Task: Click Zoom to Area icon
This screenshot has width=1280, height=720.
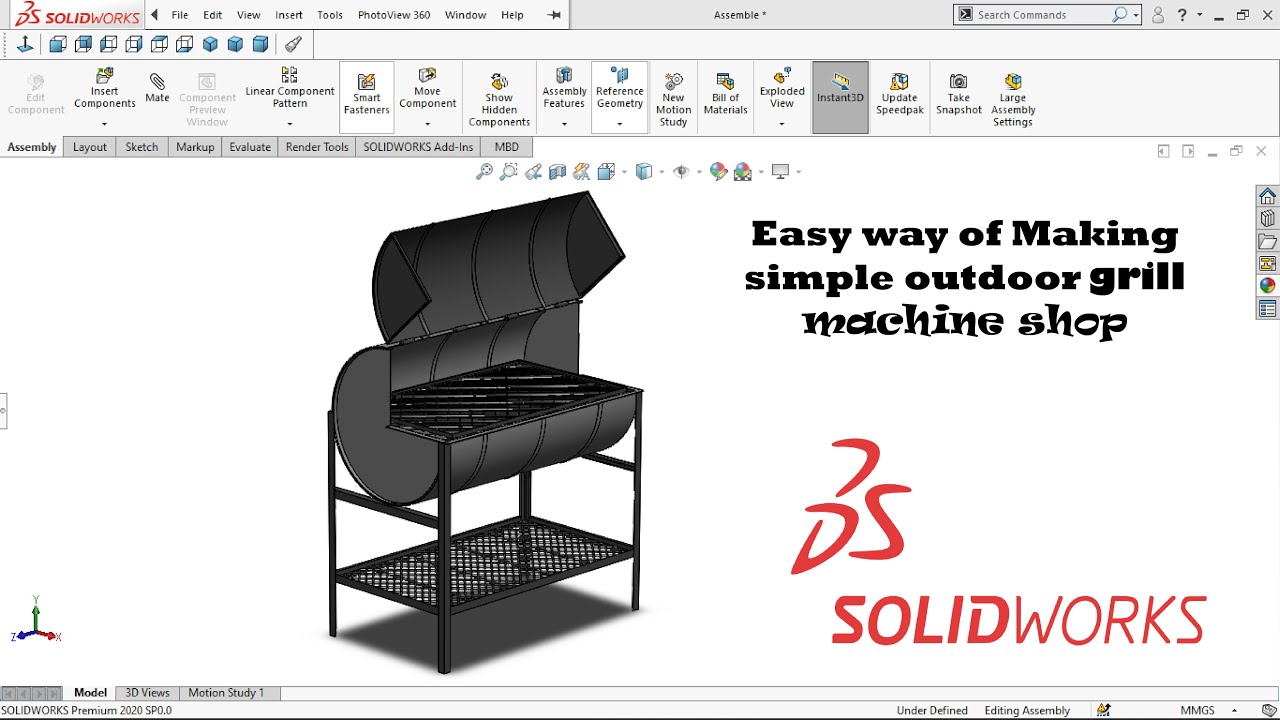Action: point(508,172)
